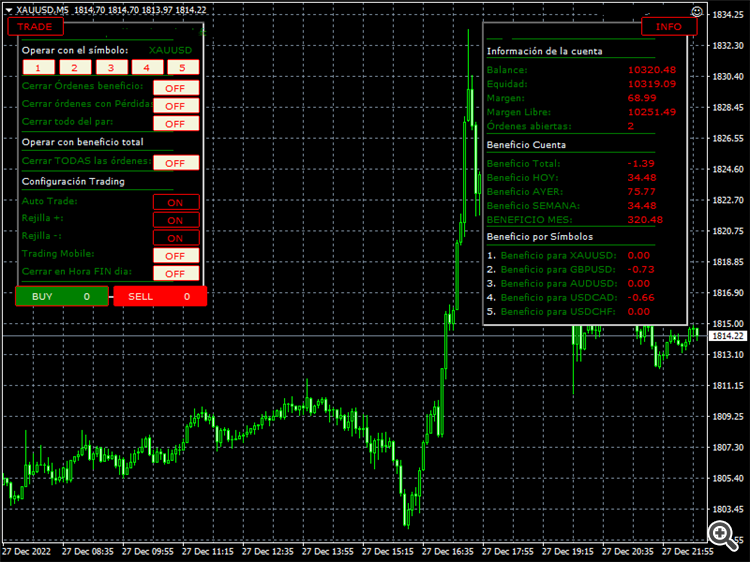Toggle Cerrar todo del par switch

click(x=176, y=123)
